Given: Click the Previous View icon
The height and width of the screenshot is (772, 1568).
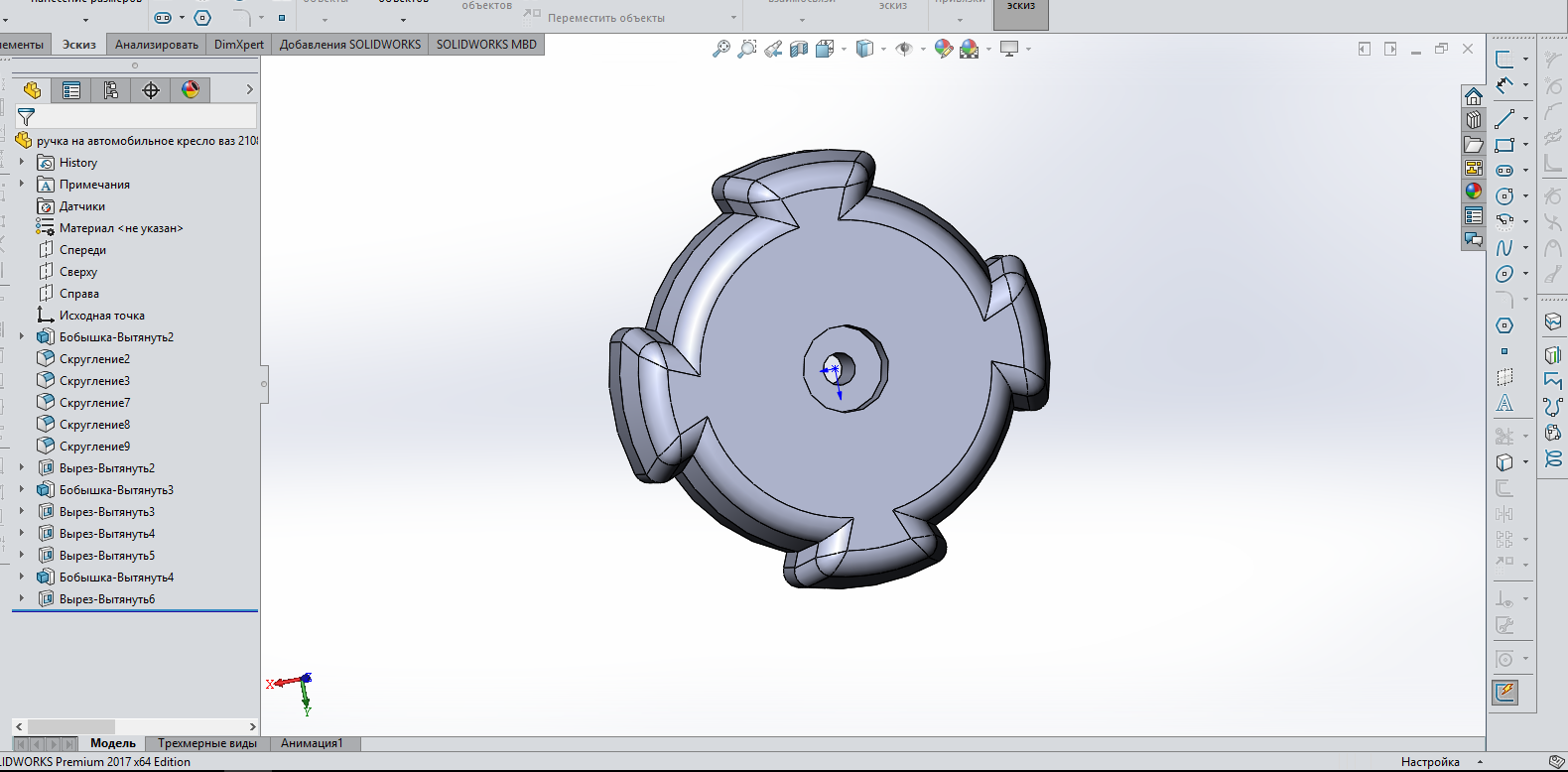Looking at the screenshot, I should [773, 49].
